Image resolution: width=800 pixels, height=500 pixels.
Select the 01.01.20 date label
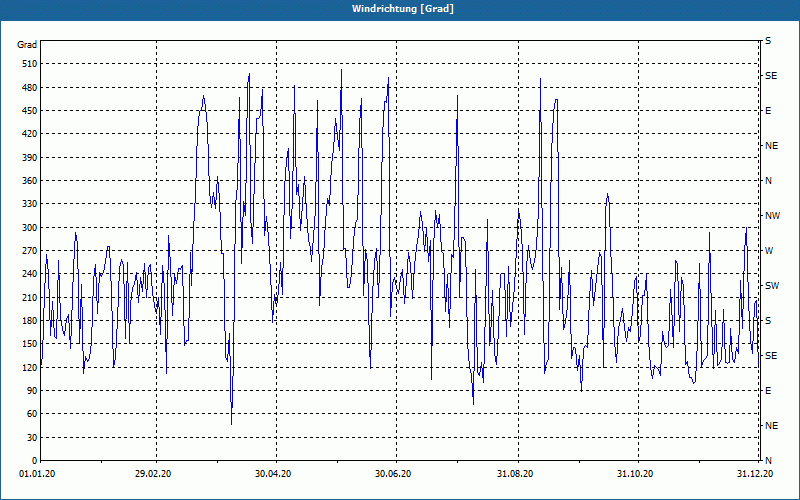point(37,474)
